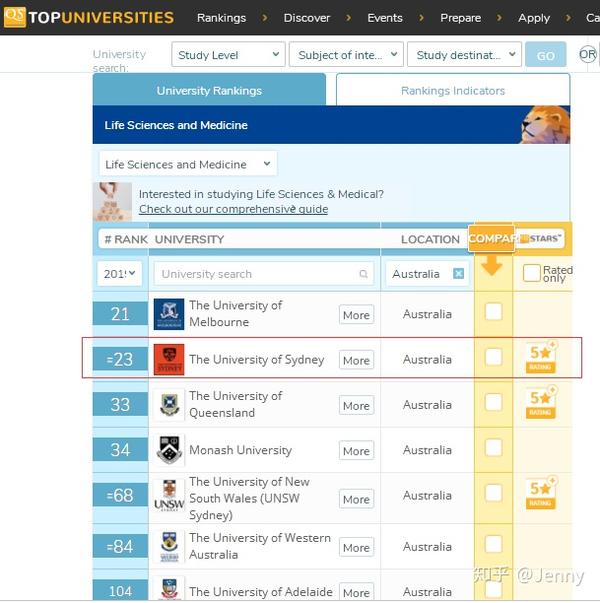
Task: Open The University of Melbourne link
Action: pyautogui.click(x=235, y=313)
